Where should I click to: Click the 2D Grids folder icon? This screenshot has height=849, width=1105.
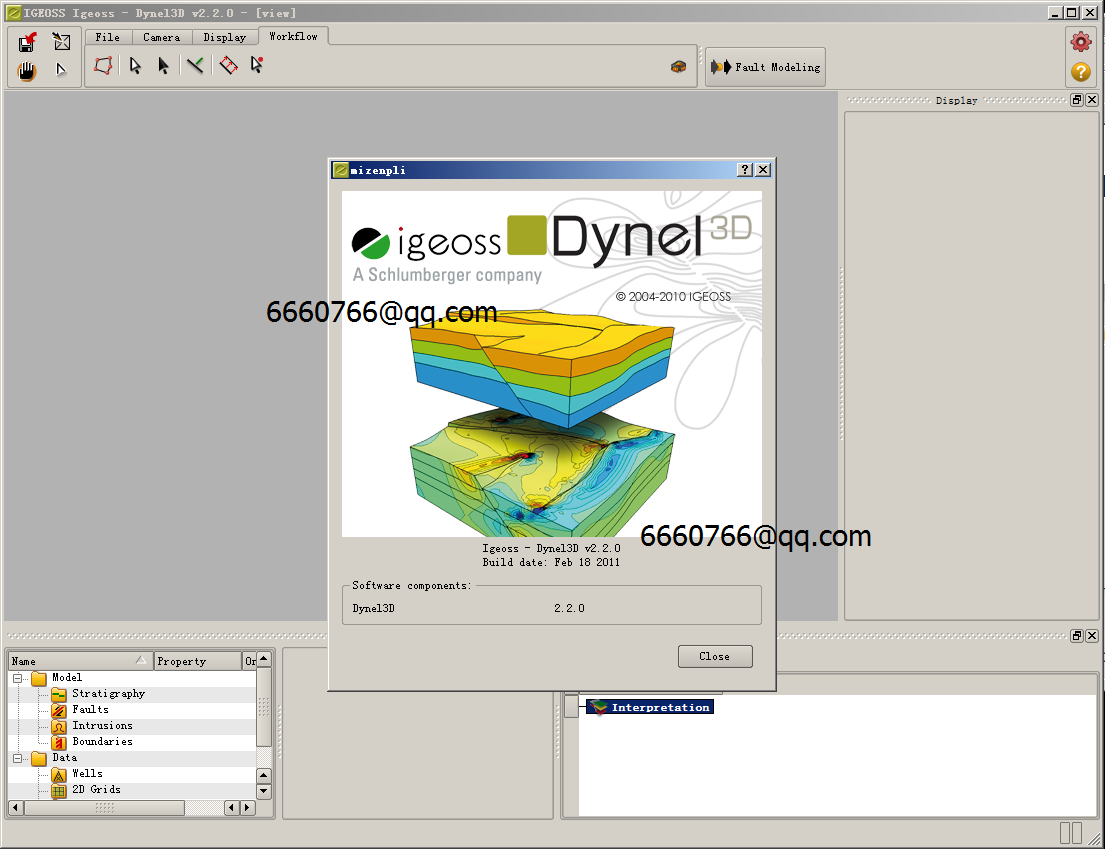tap(59, 791)
